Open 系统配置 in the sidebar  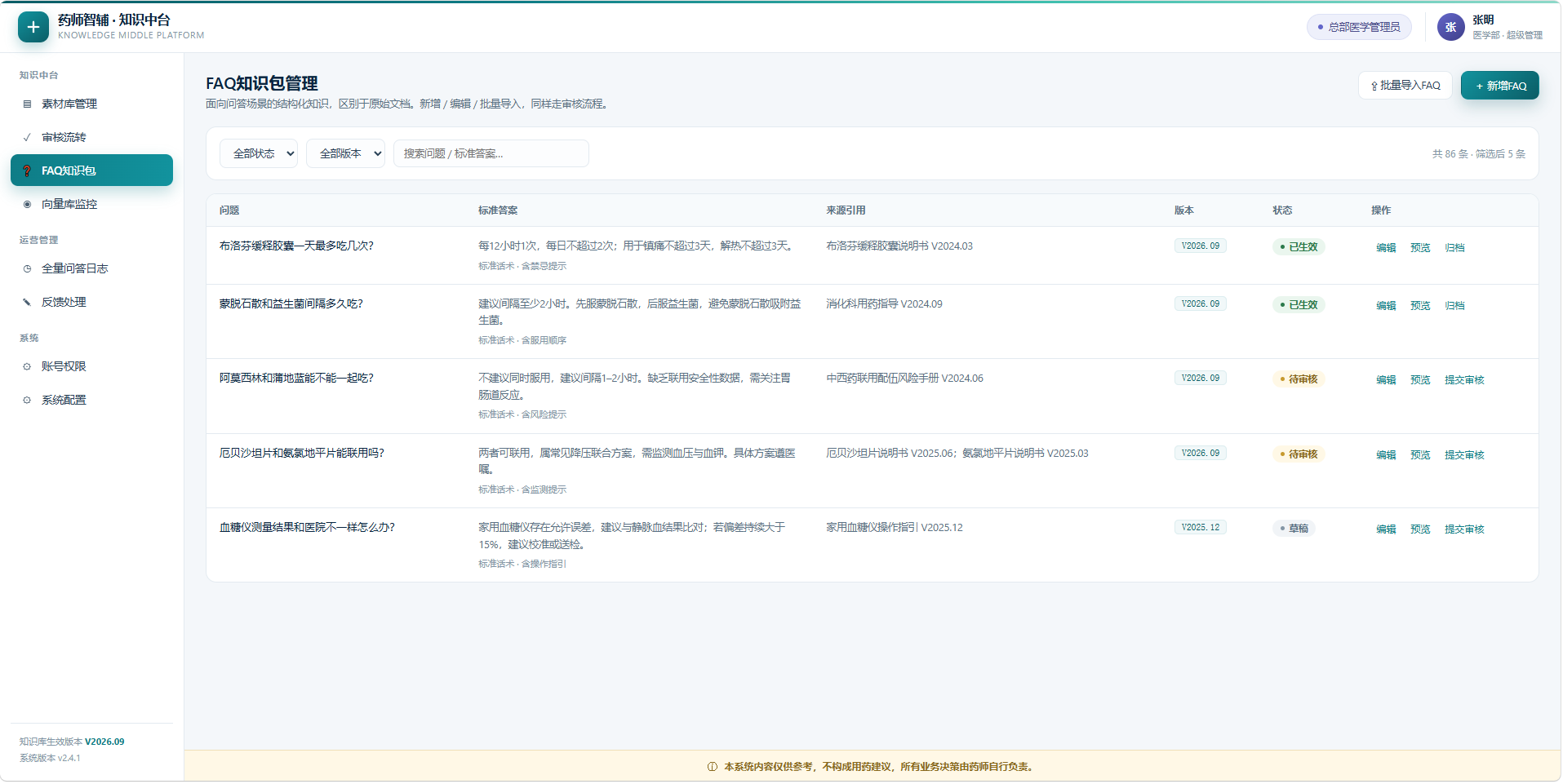92,401
